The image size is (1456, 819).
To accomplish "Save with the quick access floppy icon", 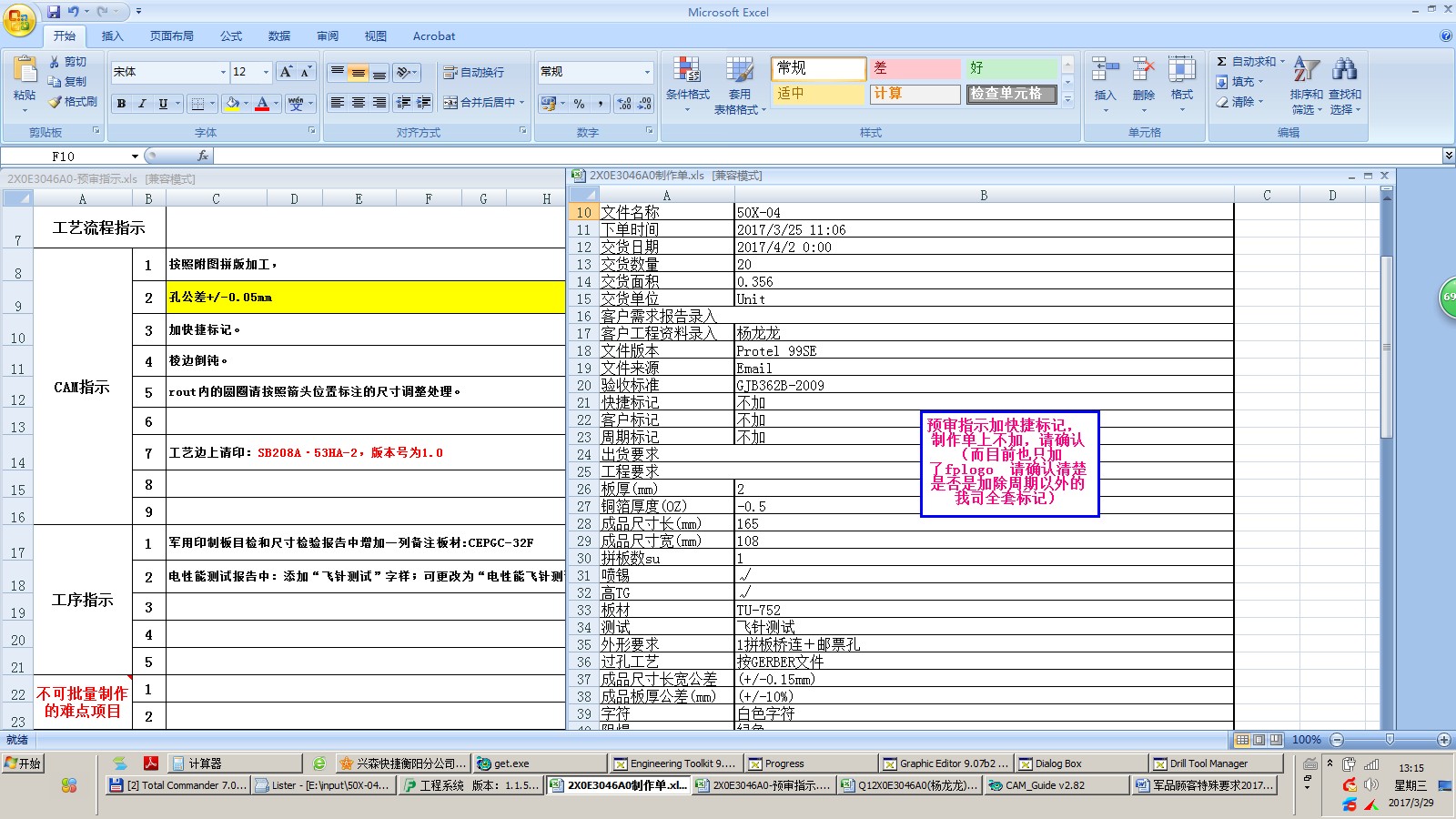I will [x=54, y=12].
